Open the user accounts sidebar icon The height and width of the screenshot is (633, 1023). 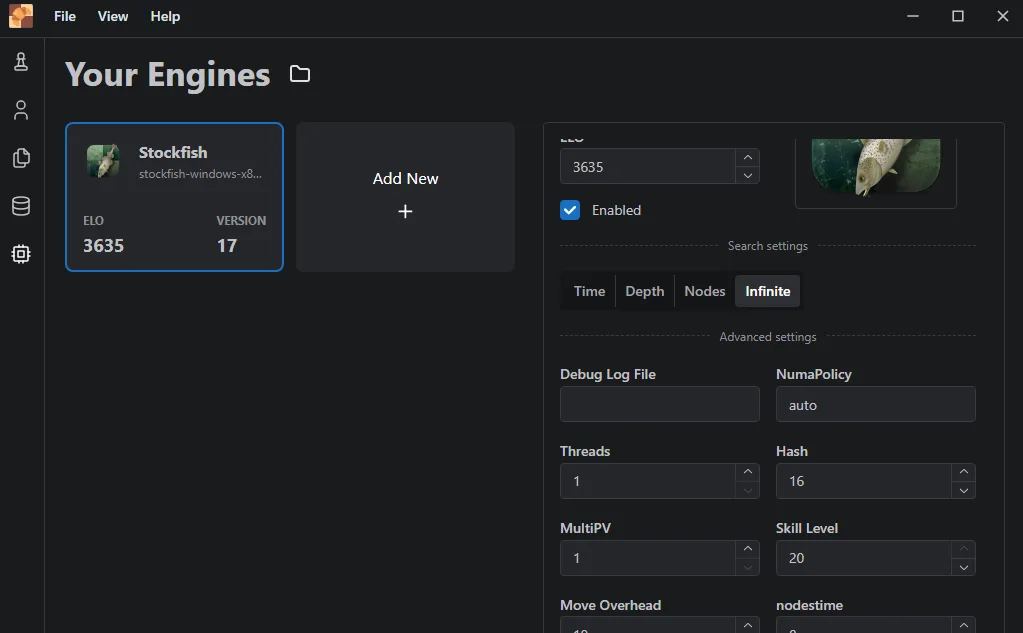point(21,110)
